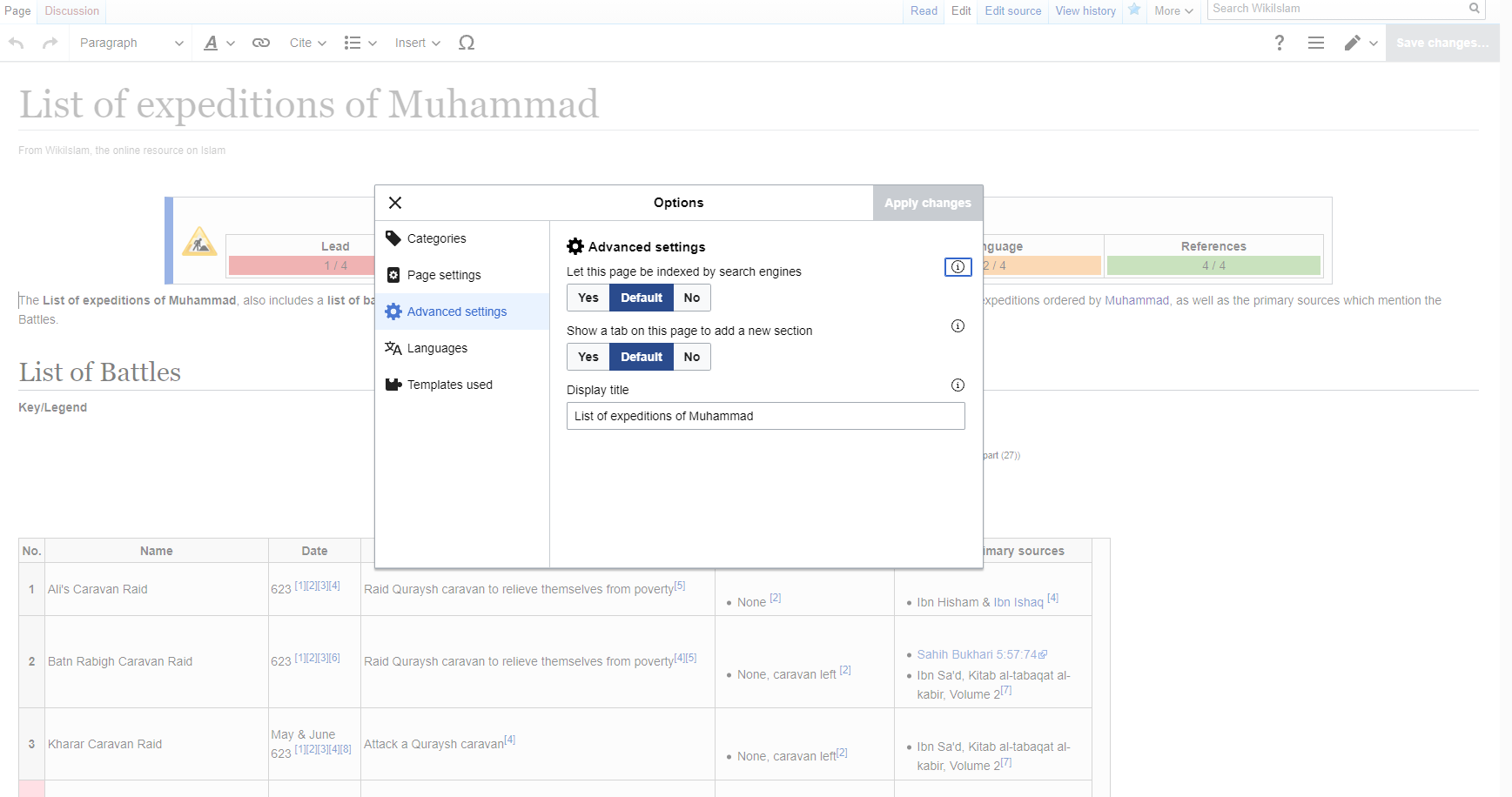This screenshot has height=797, width=1512.
Task: Open the Cite dropdown menu
Action: coord(307,43)
